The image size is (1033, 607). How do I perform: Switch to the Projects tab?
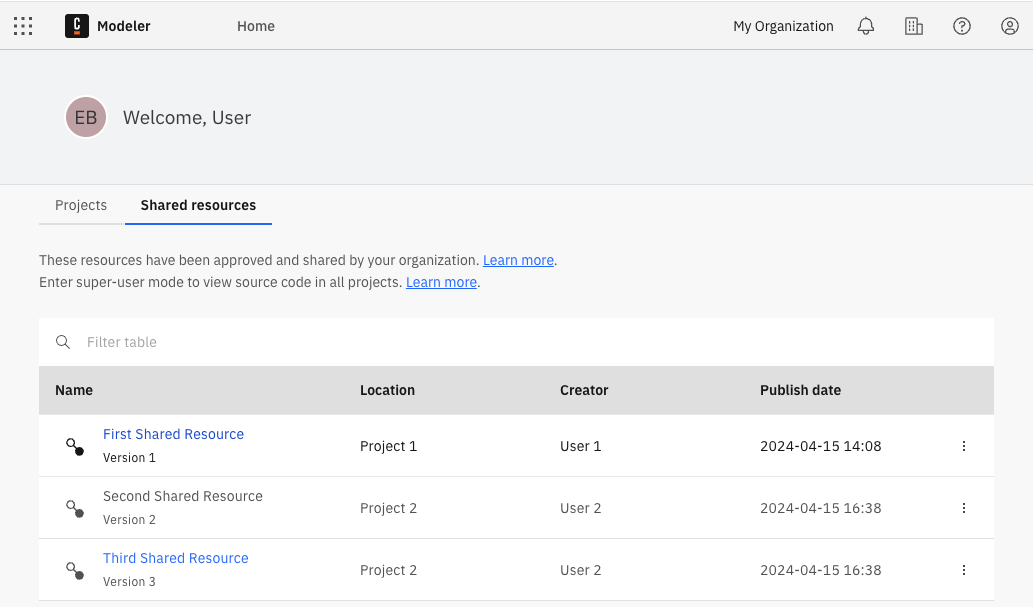coord(81,205)
